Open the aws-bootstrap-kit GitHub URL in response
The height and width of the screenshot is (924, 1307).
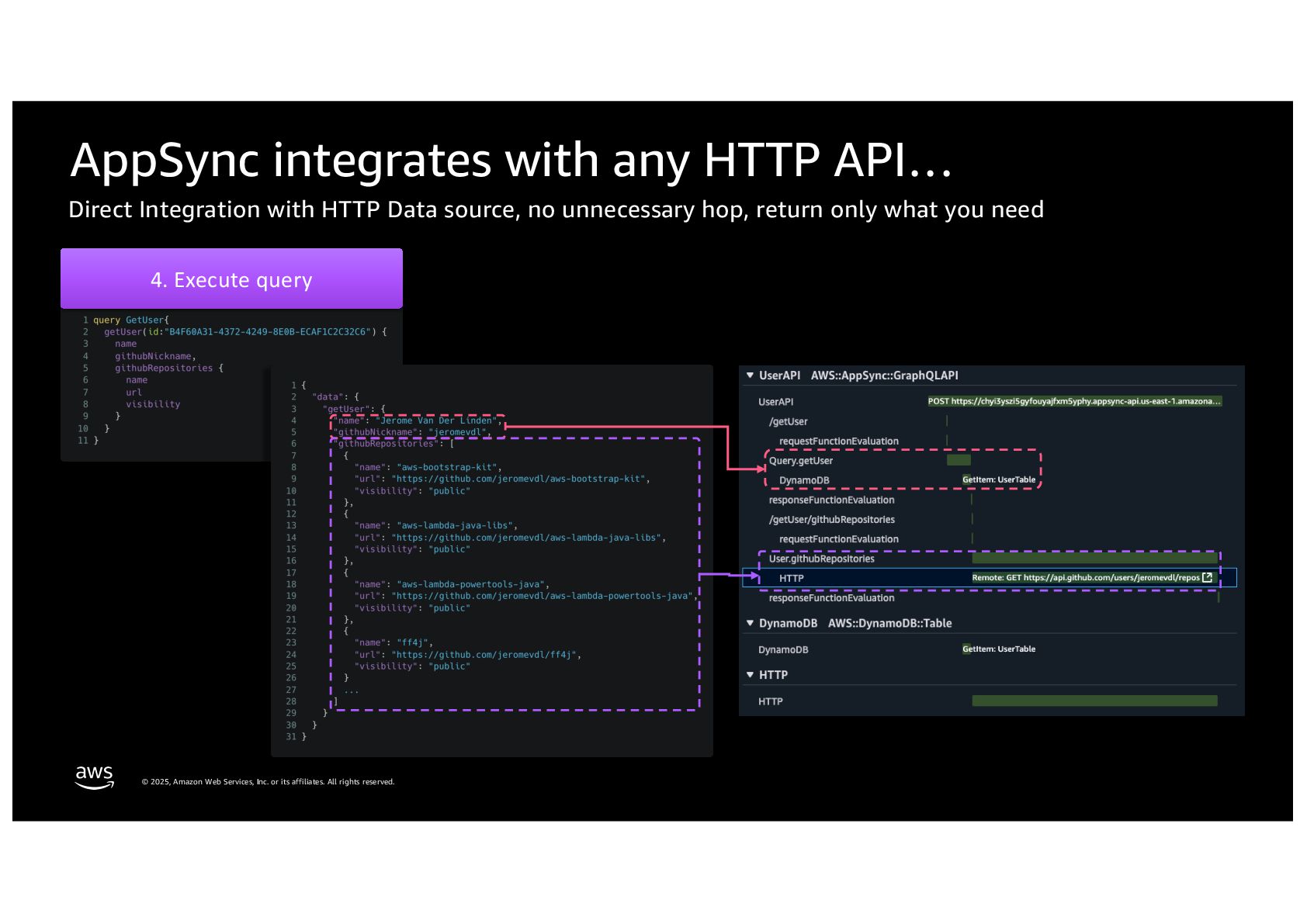(520, 479)
